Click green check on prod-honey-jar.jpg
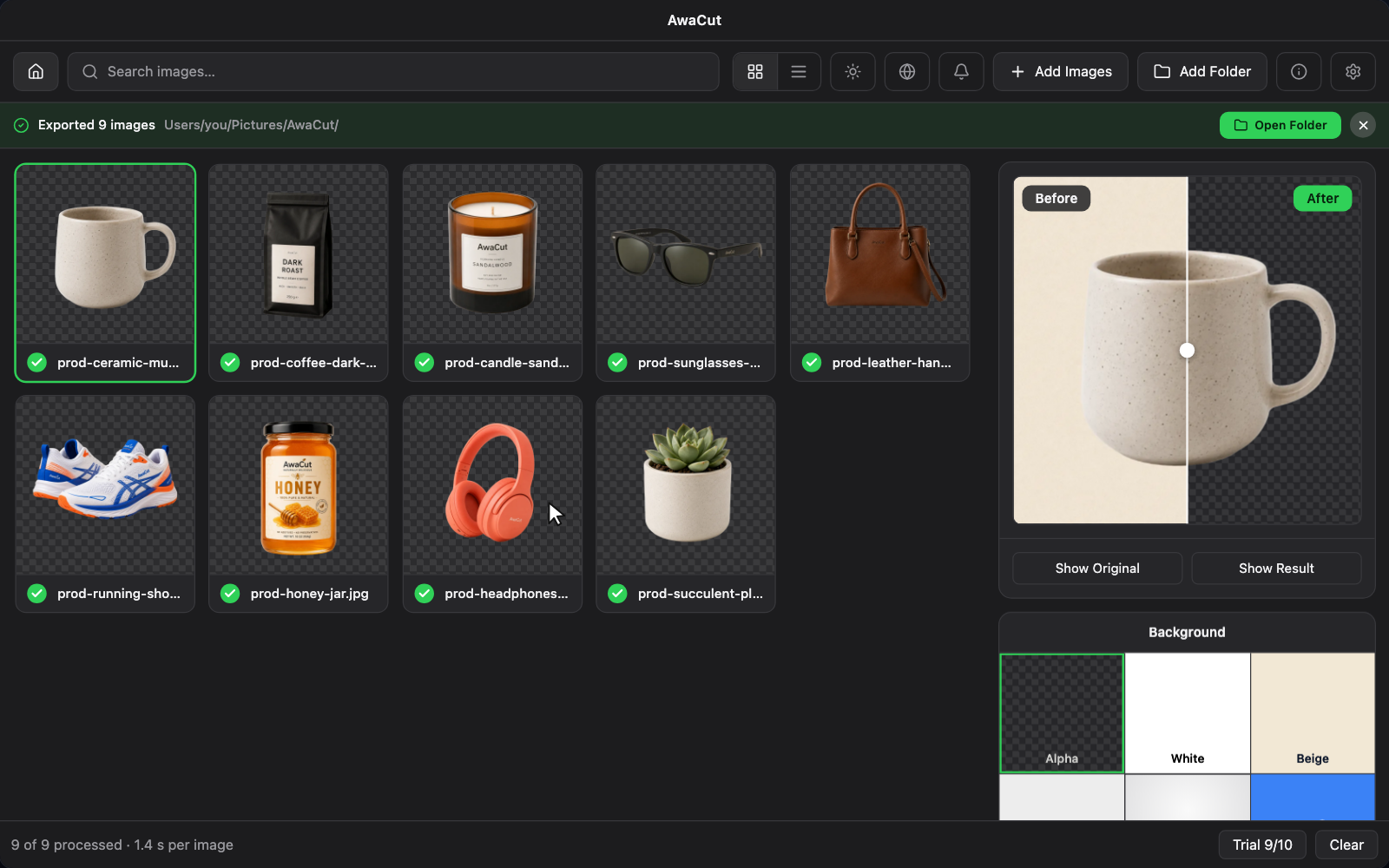Image resolution: width=1389 pixels, height=868 pixels. (230, 593)
